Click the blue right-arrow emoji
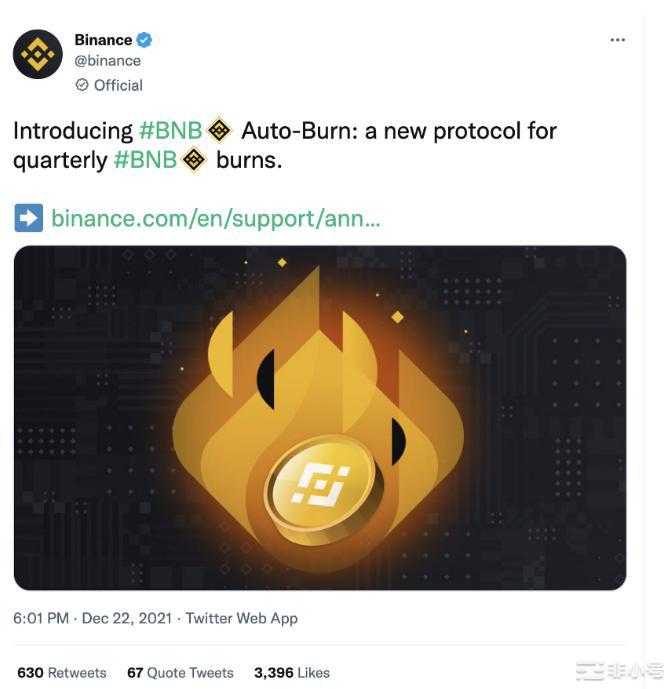672x689 pixels. pyautogui.click(x=29, y=218)
